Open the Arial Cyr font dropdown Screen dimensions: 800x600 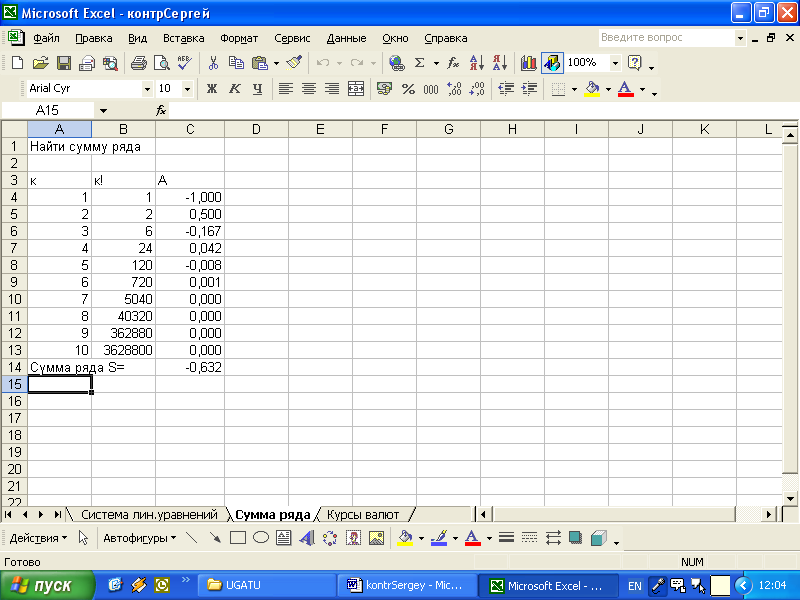[147, 89]
